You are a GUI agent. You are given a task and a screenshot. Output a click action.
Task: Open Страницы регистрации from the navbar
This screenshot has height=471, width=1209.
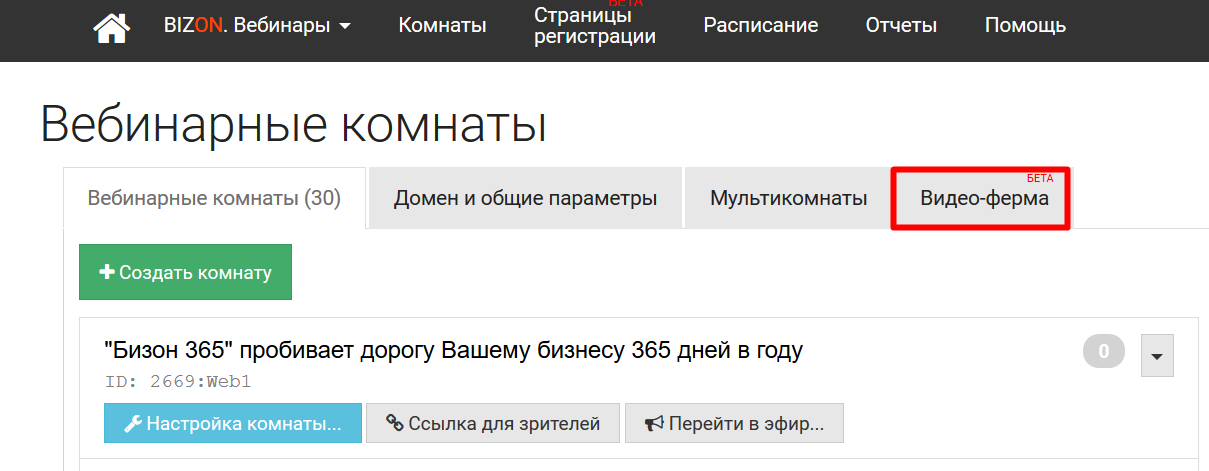pyautogui.click(x=594, y=27)
